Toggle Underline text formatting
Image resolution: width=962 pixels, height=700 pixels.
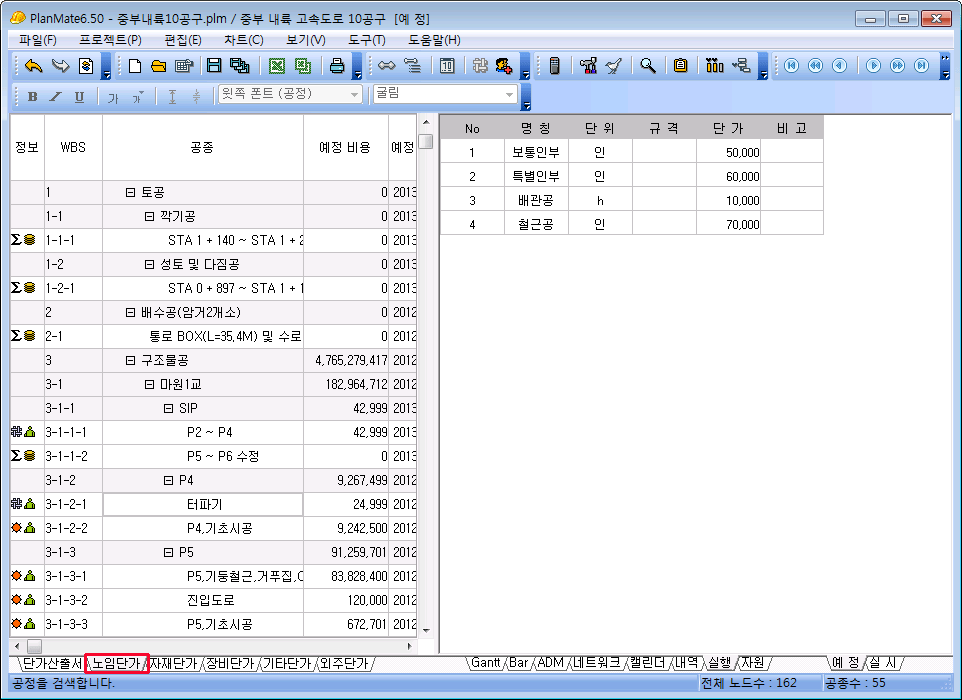tap(79, 96)
